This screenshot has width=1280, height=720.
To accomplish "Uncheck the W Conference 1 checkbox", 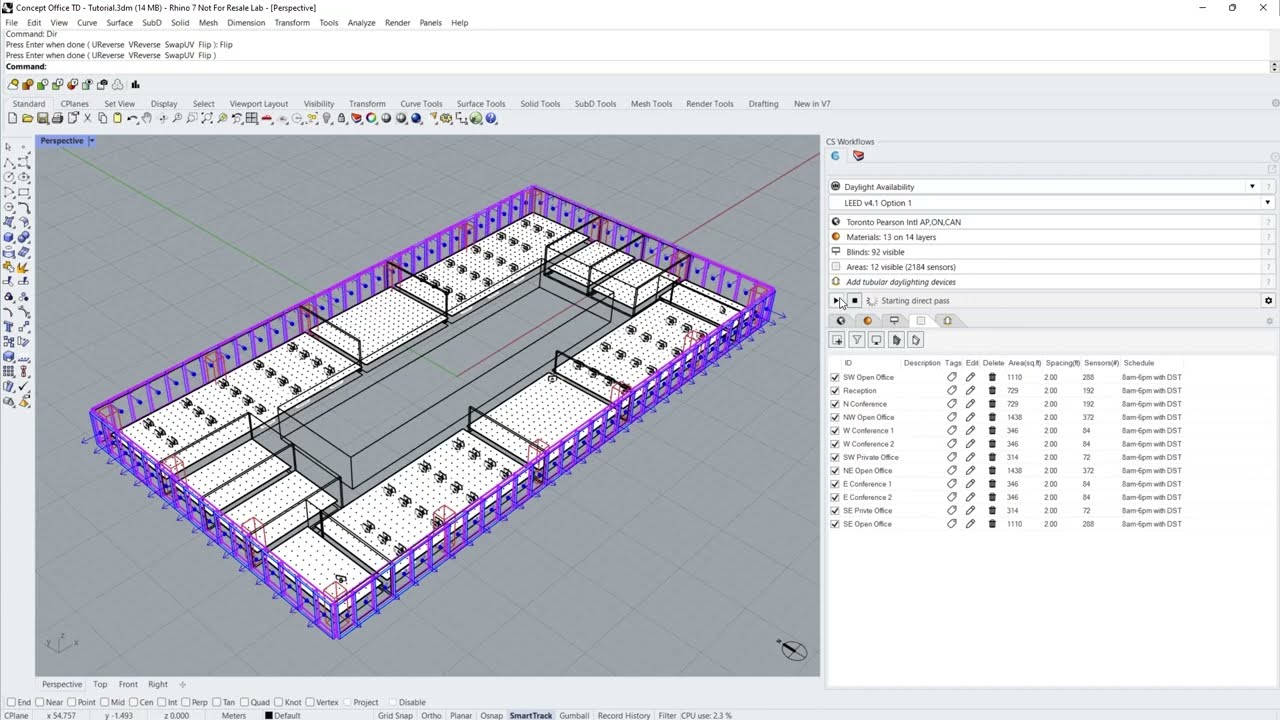I will [x=835, y=431].
